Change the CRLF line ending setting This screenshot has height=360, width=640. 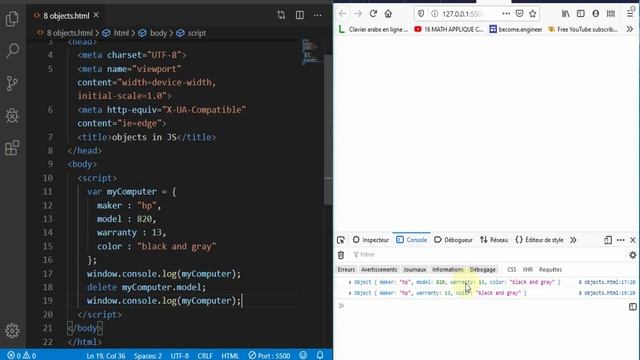(x=205, y=356)
